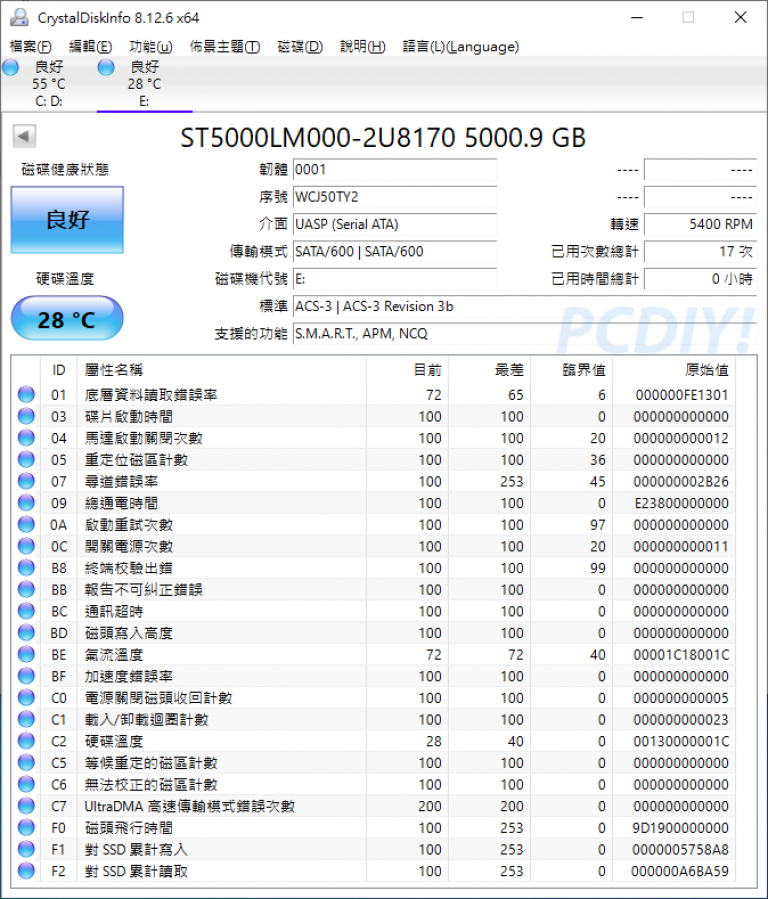Click the ID column header
Image resolution: width=768 pixels, height=899 pixels.
coord(58,370)
